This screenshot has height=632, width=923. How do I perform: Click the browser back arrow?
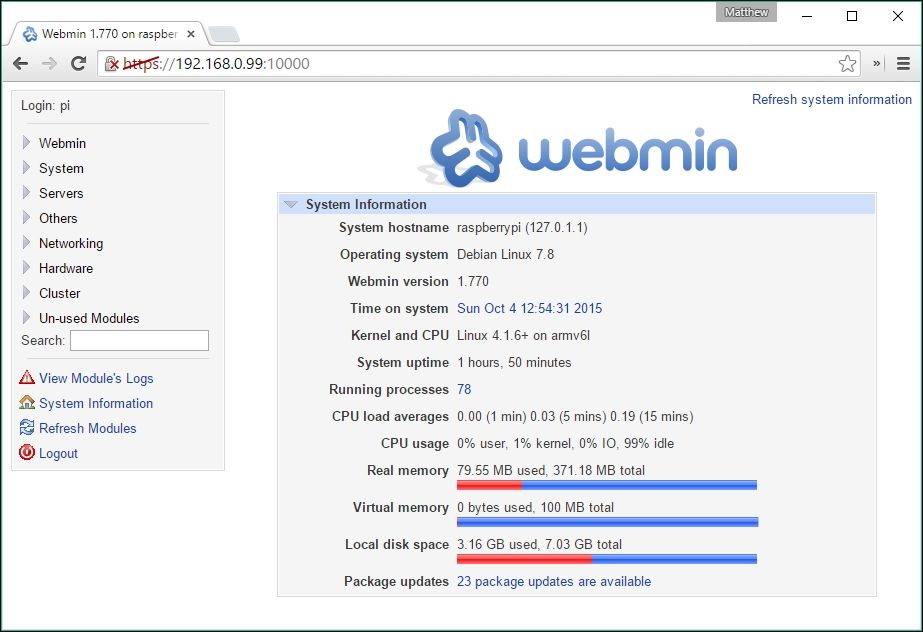[x=21, y=64]
